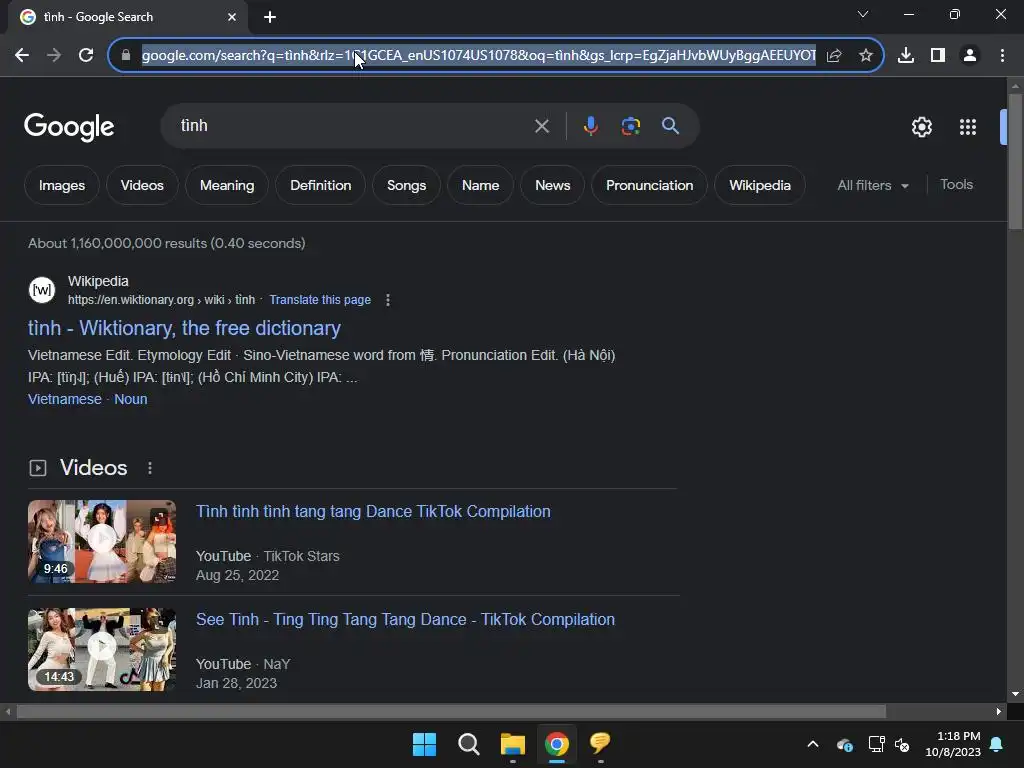The image size is (1024, 768).
Task: Clear the Google search box text
Action: 542,126
